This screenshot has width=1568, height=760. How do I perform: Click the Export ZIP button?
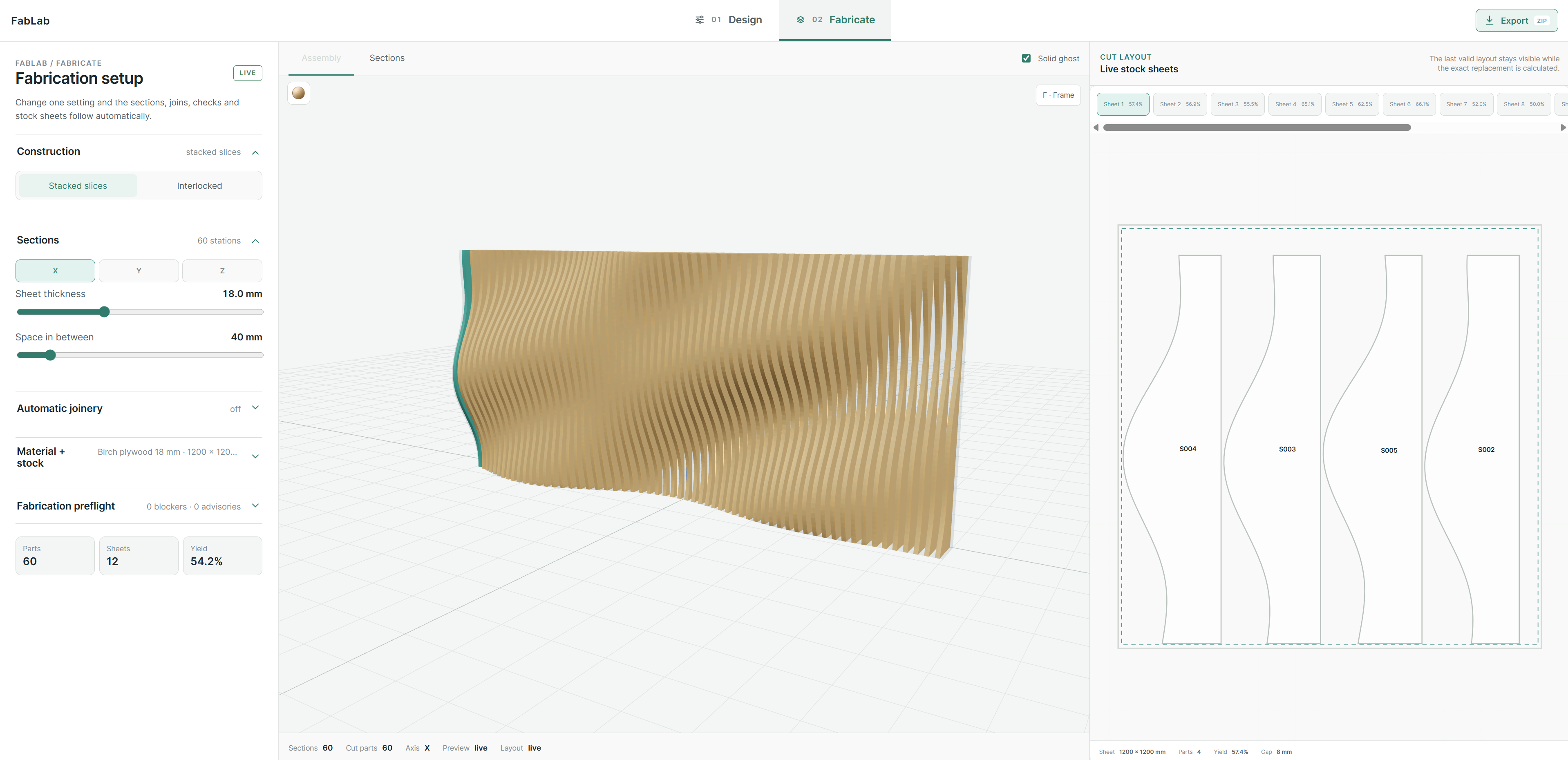pos(1516,20)
